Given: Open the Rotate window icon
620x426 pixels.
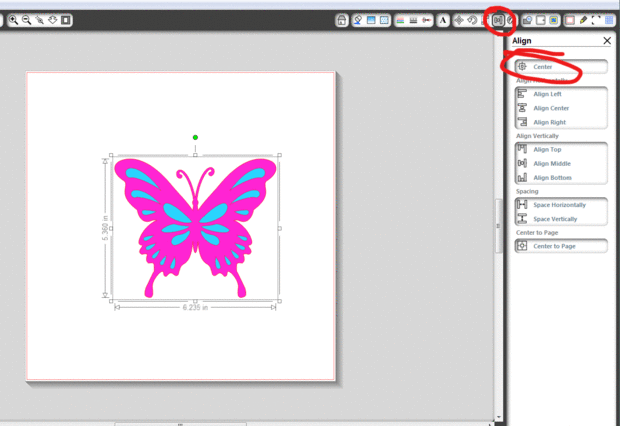Looking at the screenshot, I should click(472, 20).
